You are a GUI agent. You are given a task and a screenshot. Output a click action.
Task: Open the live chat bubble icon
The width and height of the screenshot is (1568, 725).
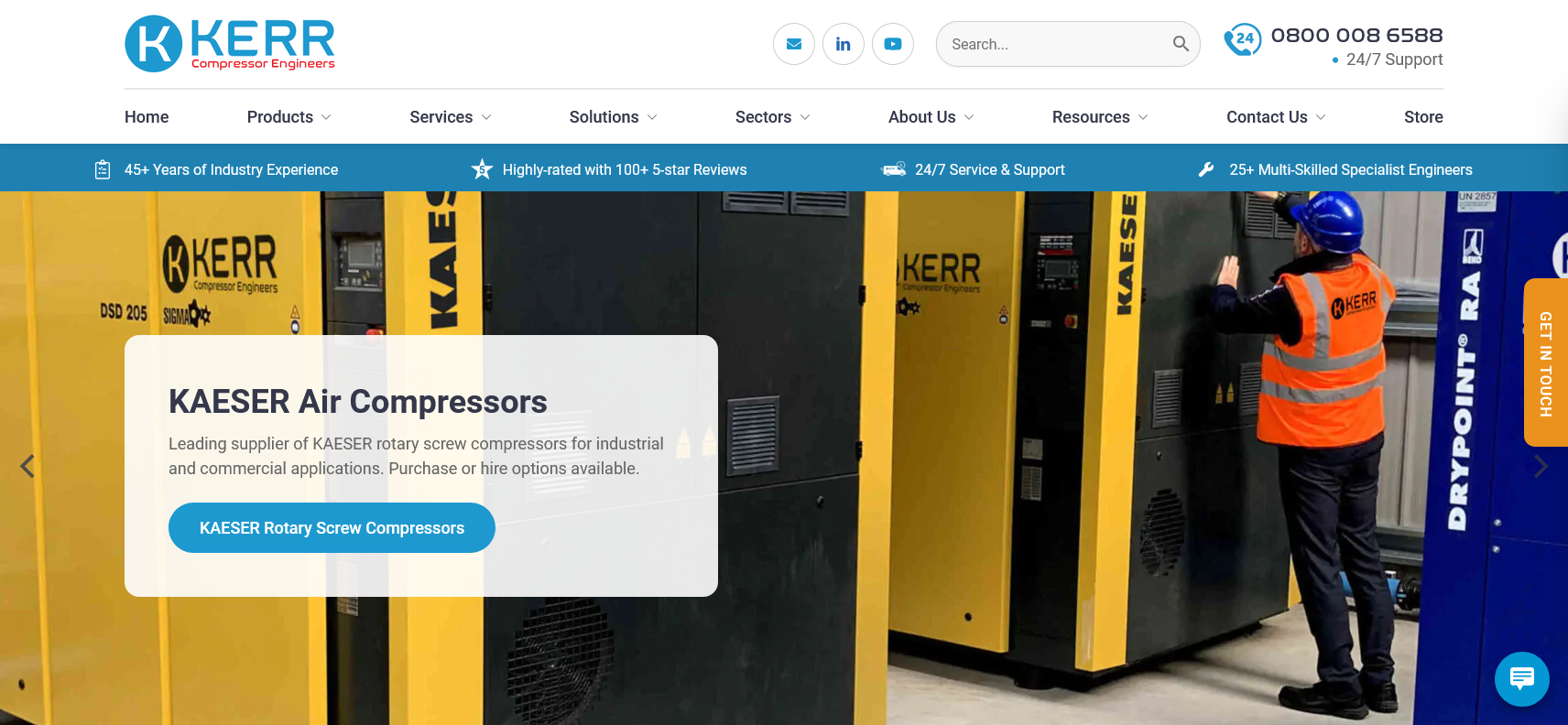point(1522,678)
